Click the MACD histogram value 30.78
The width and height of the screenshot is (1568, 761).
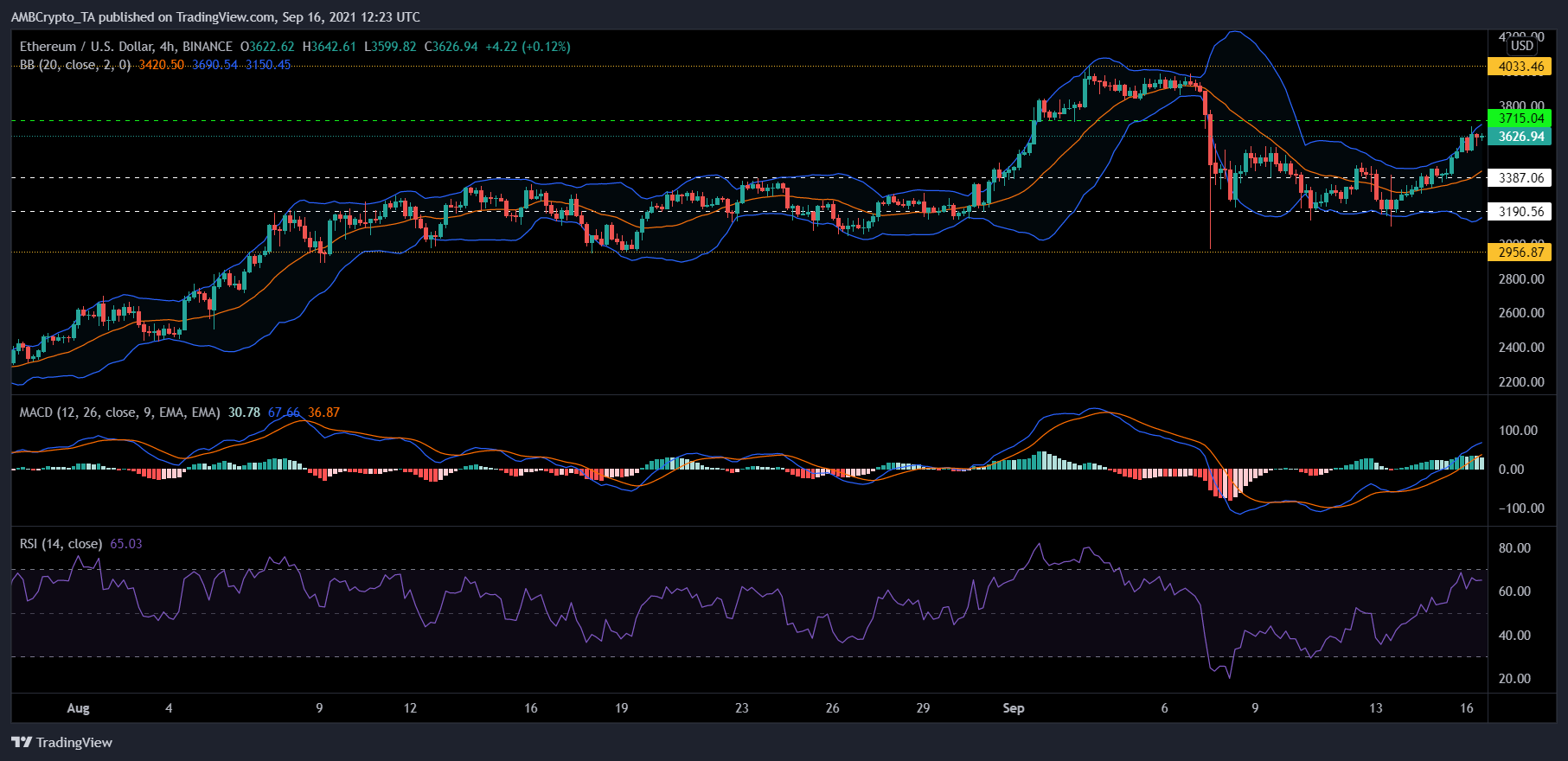click(244, 412)
